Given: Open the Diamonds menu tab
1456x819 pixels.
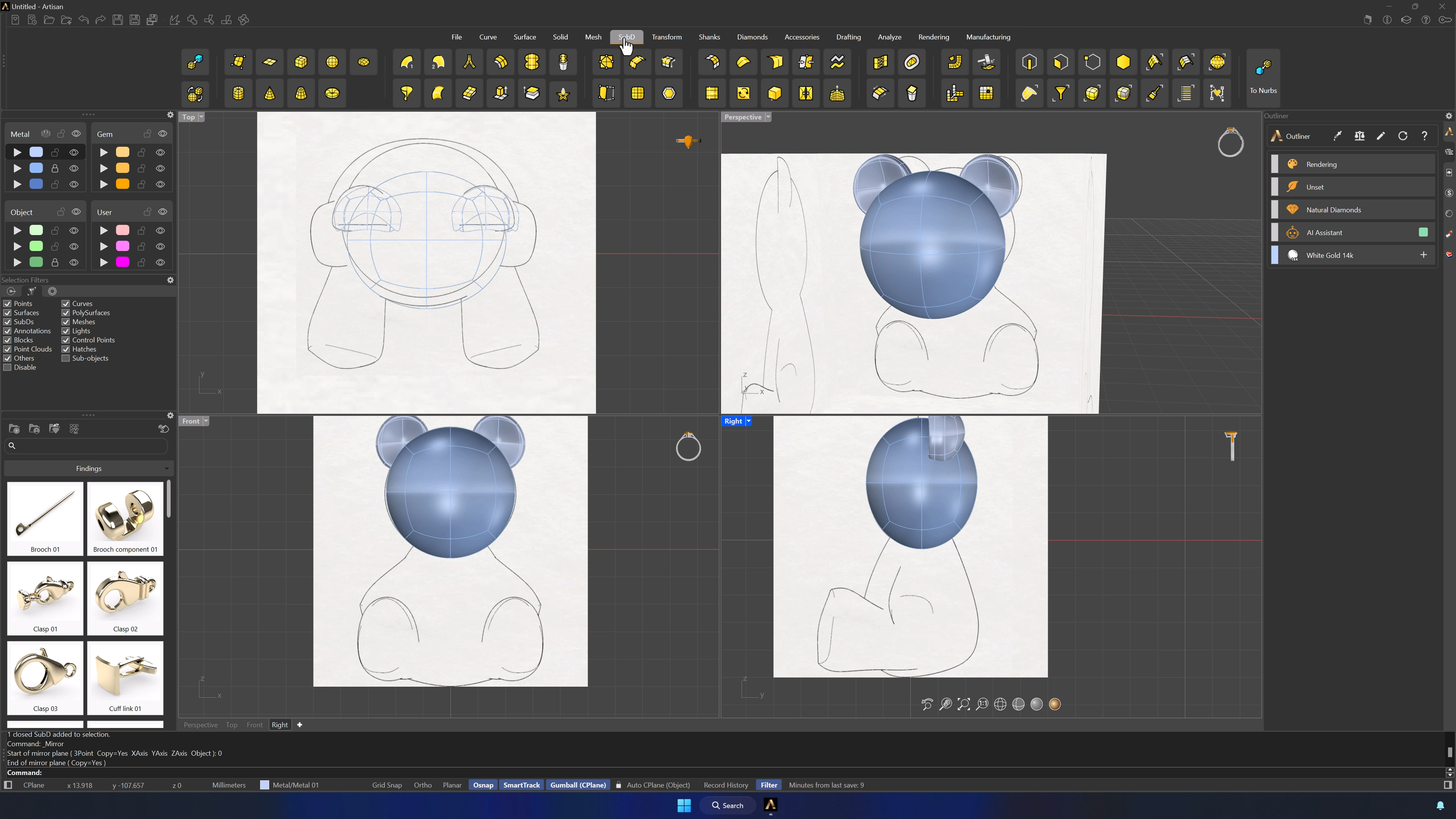Looking at the screenshot, I should 752,37.
